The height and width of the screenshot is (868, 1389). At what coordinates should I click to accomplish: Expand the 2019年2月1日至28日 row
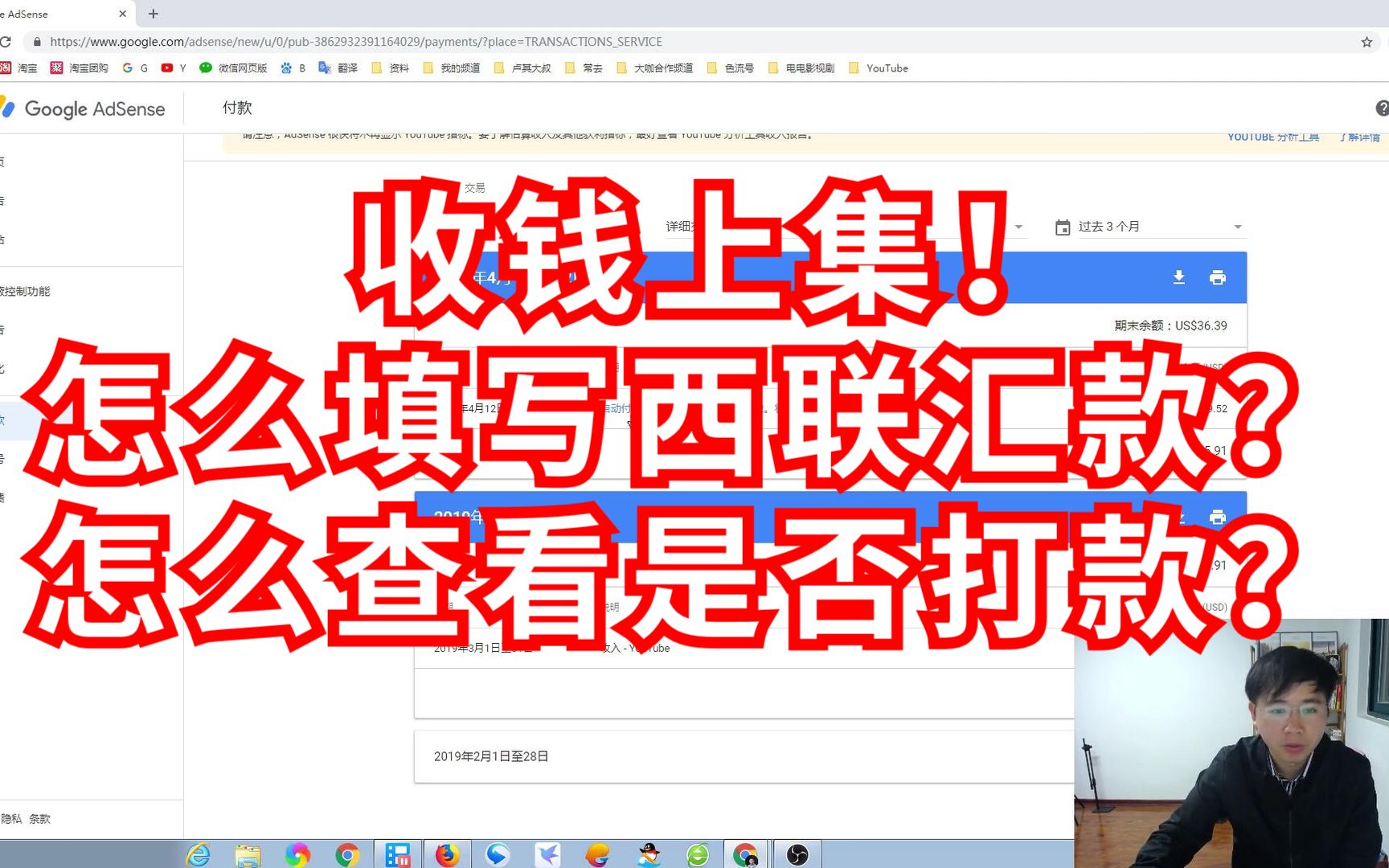[744, 756]
